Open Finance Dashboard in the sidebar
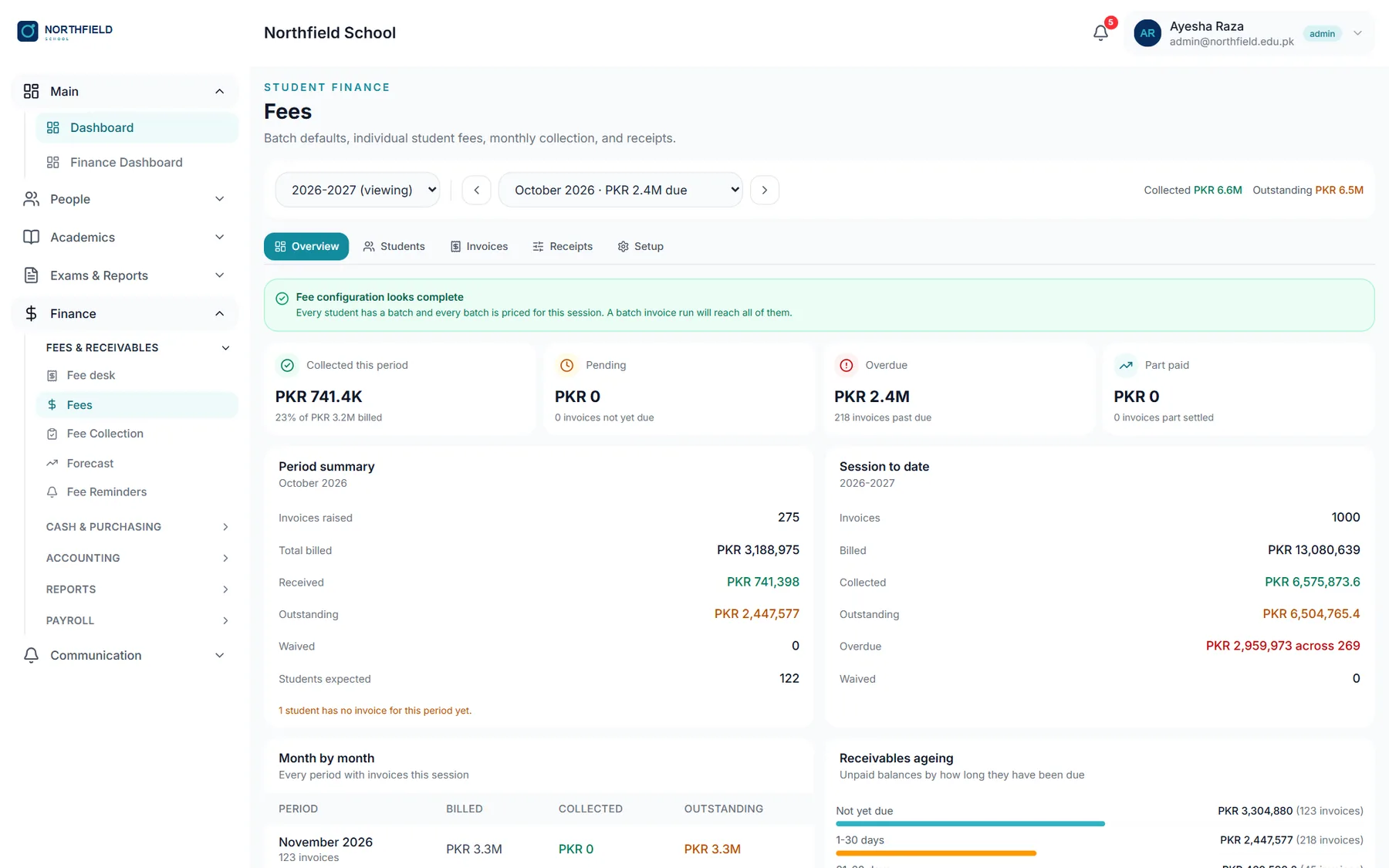The height and width of the screenshot is (868, 1389). point(137,162)
